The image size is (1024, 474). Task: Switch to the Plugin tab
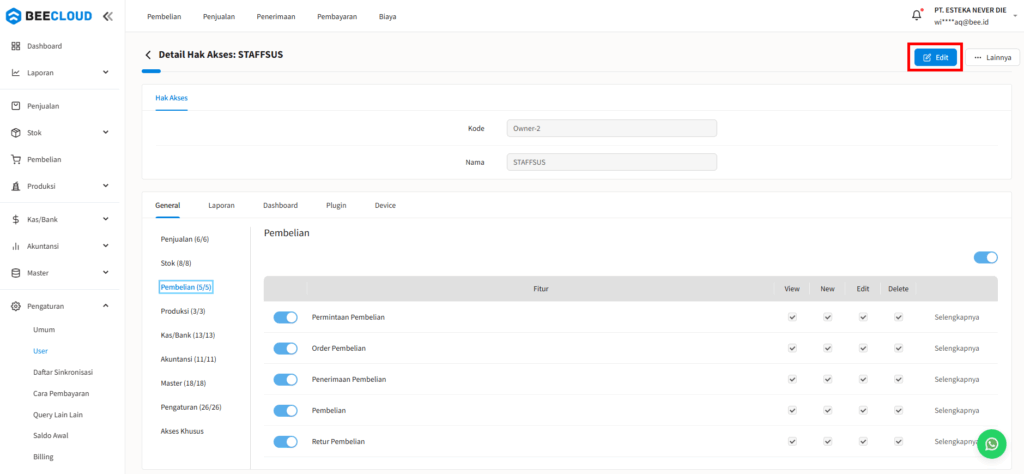coord(336,205)
